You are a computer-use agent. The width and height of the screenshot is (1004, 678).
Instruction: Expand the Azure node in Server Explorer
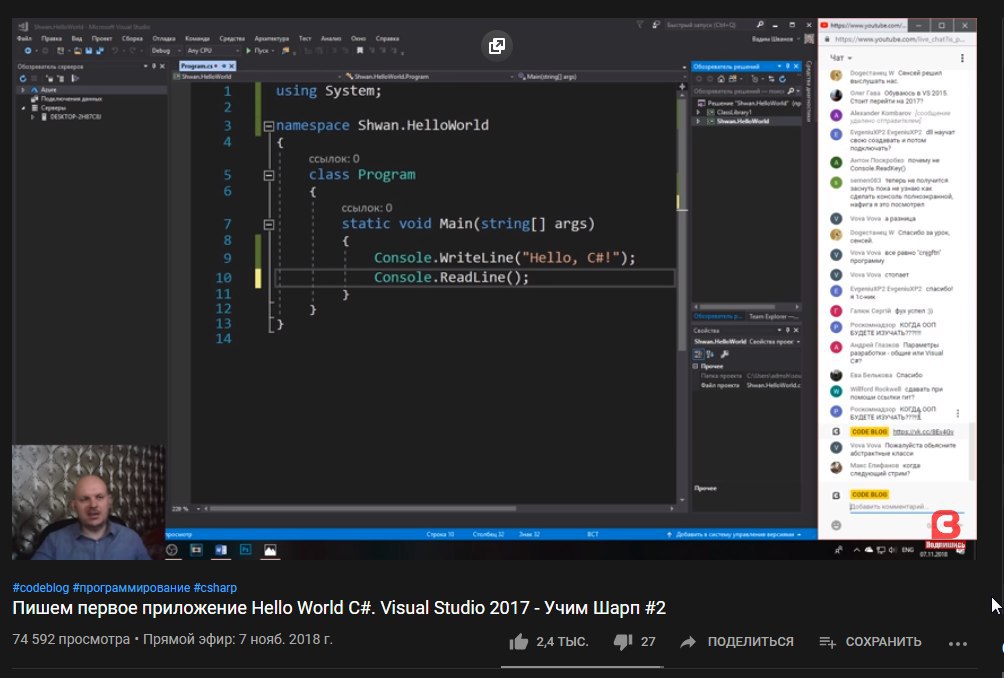pos(24,90)
